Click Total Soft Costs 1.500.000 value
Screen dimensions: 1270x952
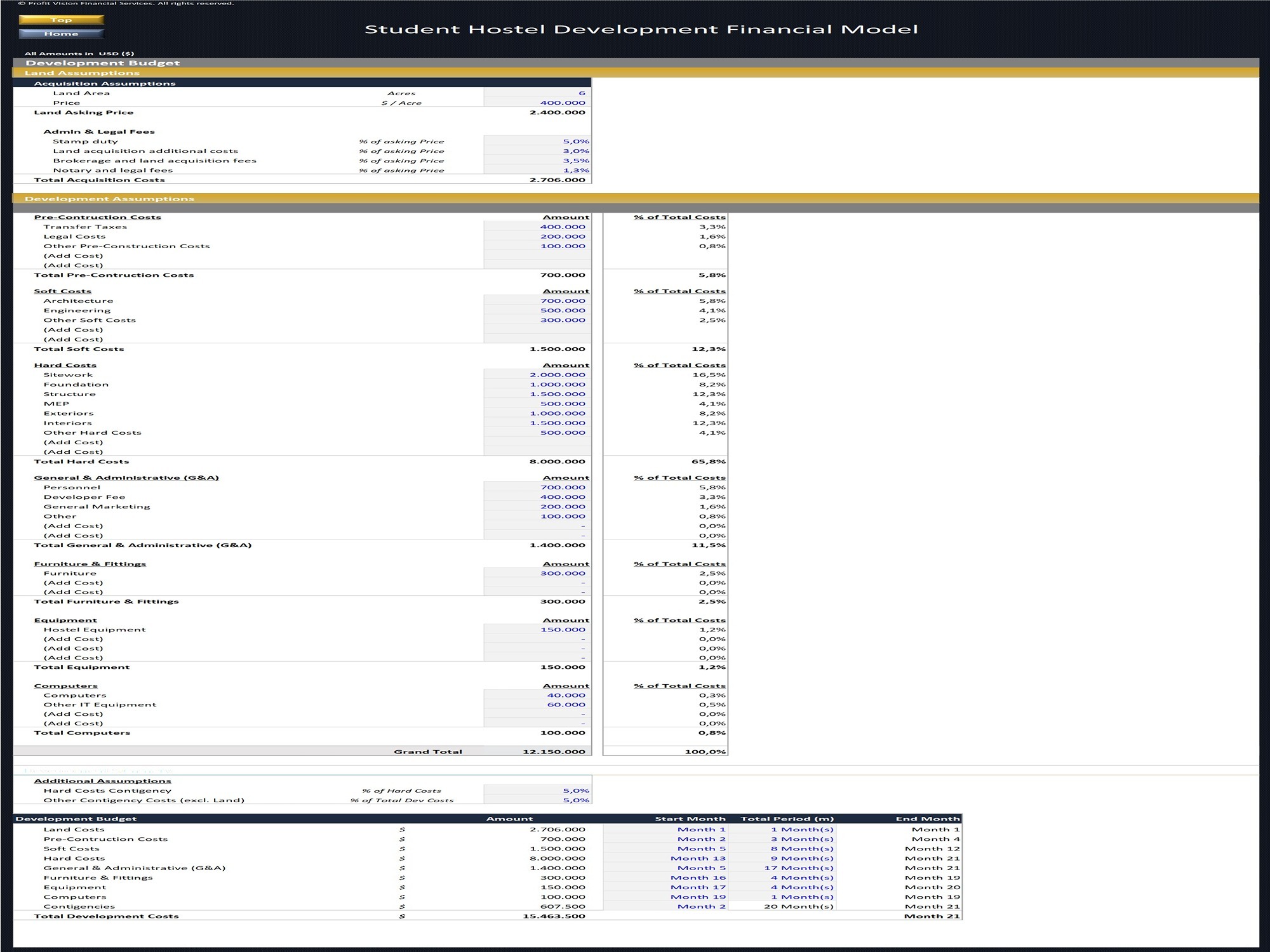557,349
